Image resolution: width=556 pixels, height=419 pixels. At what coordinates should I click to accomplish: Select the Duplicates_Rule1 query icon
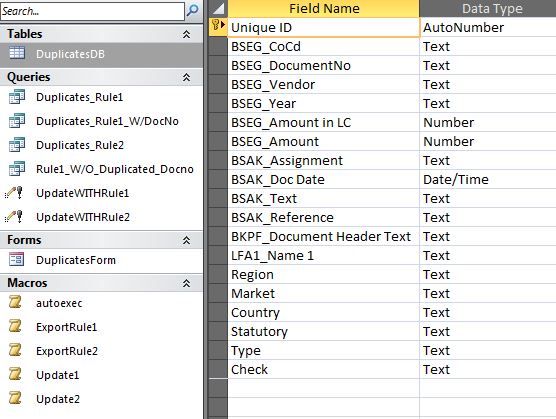click(17, 96)
